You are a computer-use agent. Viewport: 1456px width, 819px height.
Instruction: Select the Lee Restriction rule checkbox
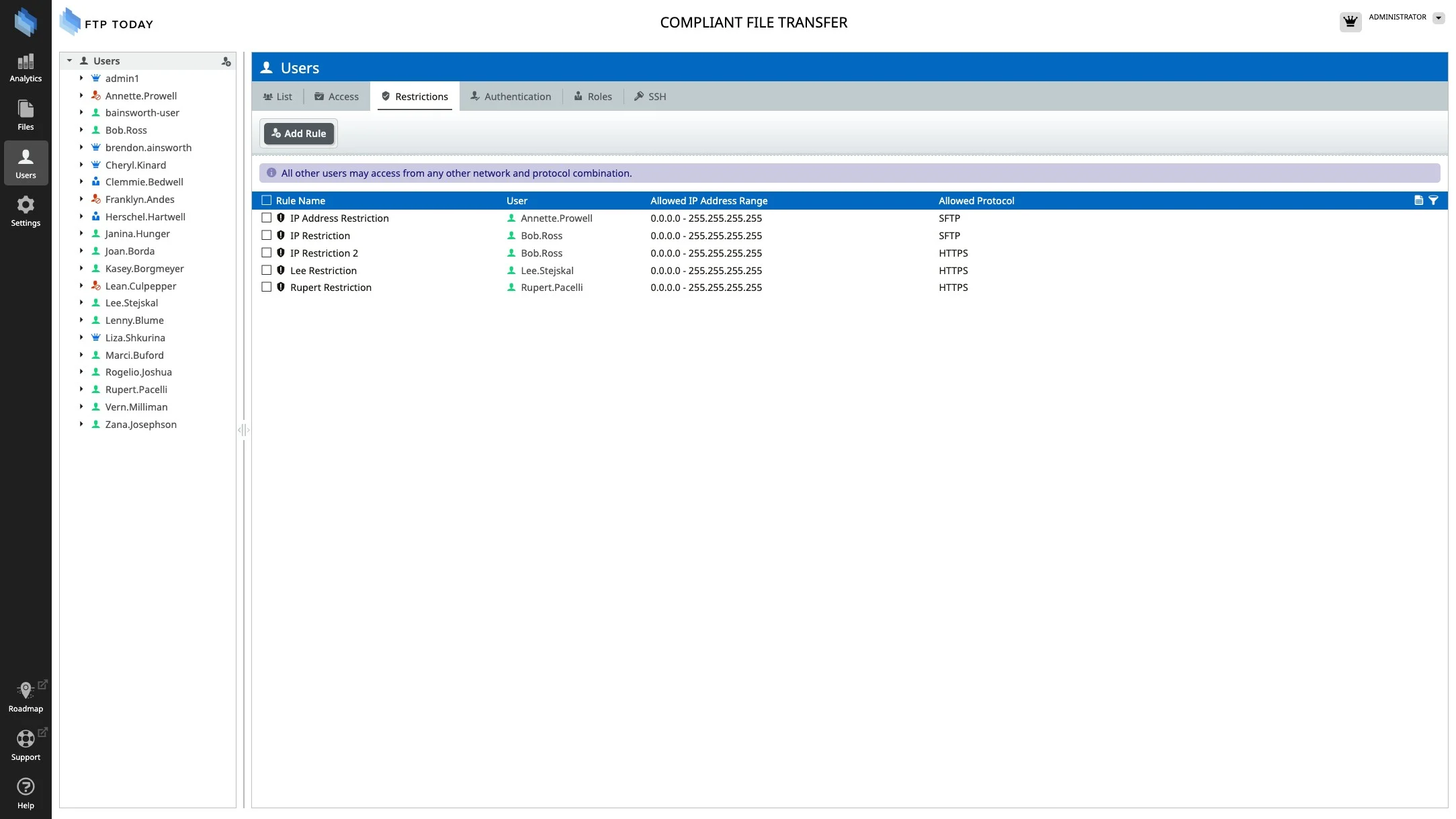pyautogui.click(x=267, y=270)
